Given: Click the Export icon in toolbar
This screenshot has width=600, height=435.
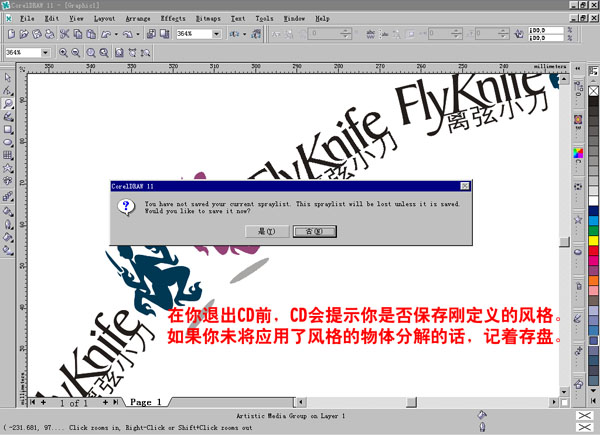Looking at the screenshot, I should click(x=165, y=34).
